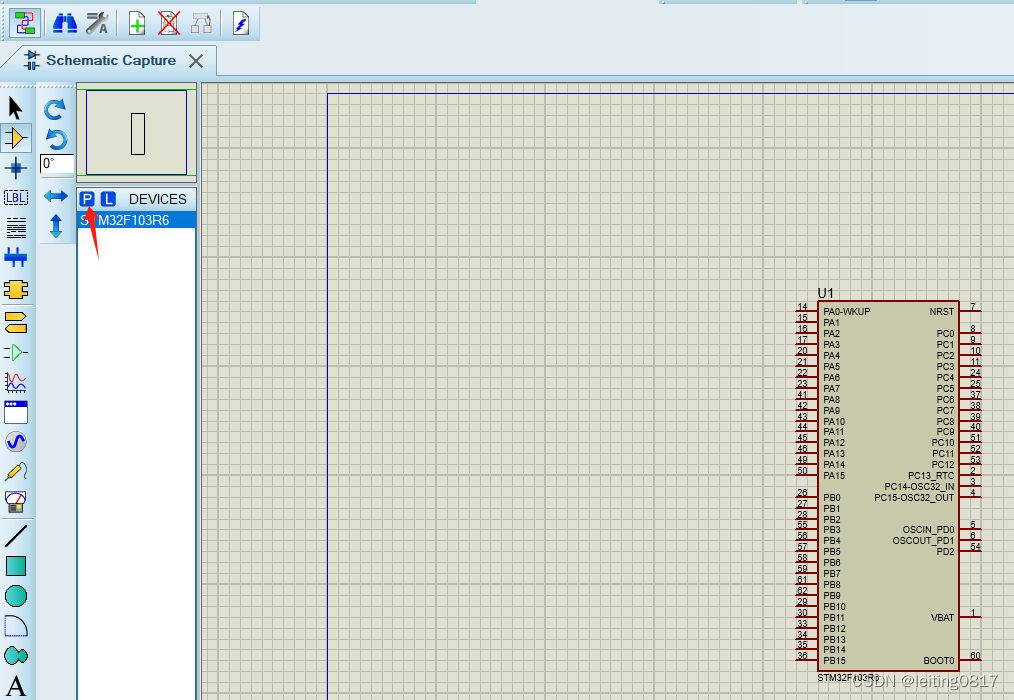Click the PA0-WKUP pin label
1014x700 pixels.
click(847, 312)
